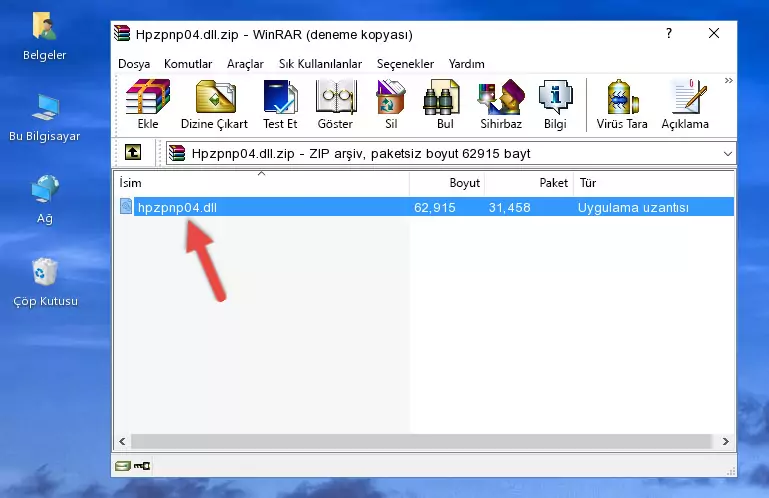Open the Komutlar menu
The image size is (769, 498).
tap(188, 64)
